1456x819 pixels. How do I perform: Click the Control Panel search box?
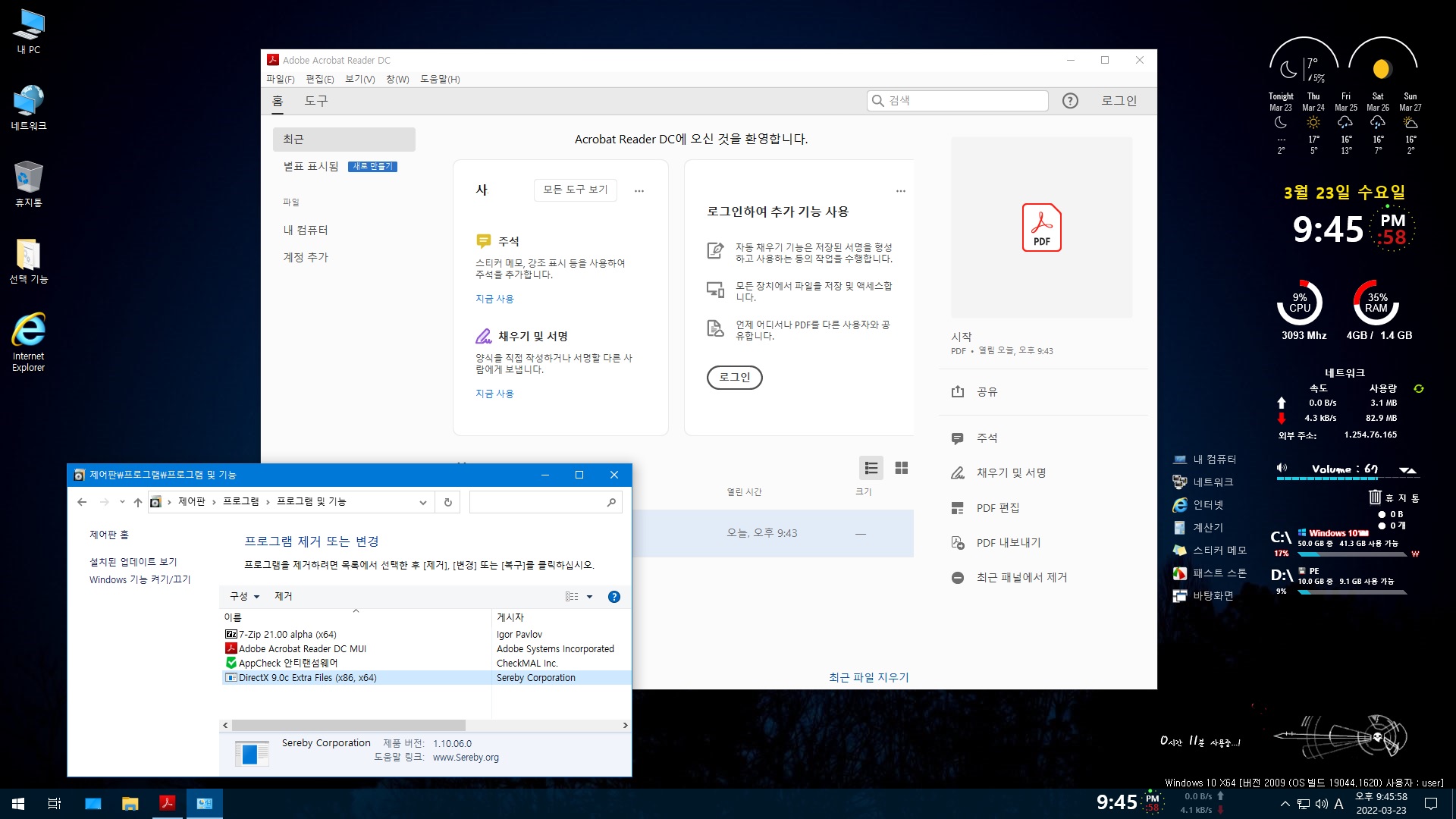click(545, 502)
